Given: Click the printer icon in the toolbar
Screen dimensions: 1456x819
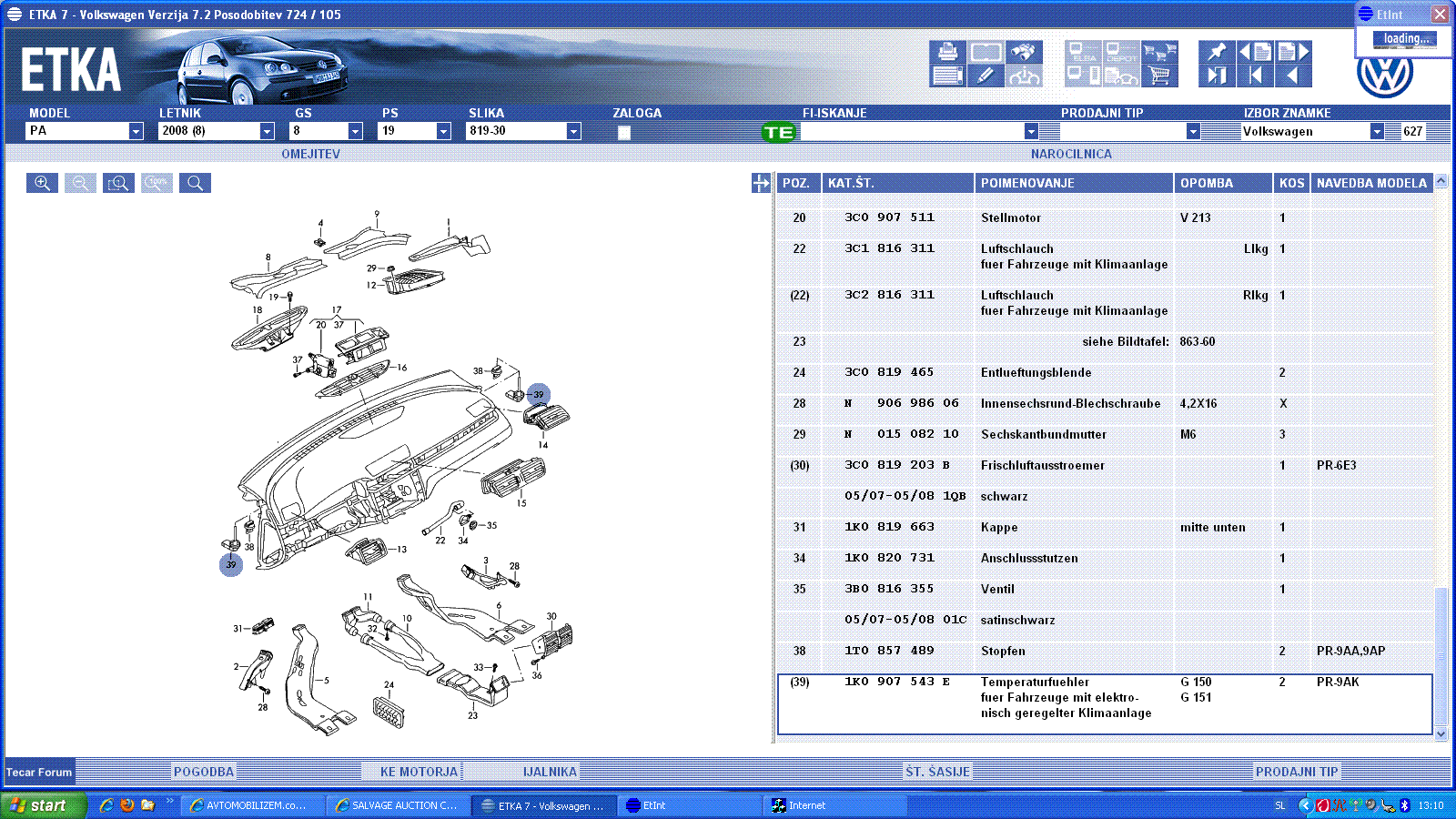Looking at the screenshot, I should [947, 52].
